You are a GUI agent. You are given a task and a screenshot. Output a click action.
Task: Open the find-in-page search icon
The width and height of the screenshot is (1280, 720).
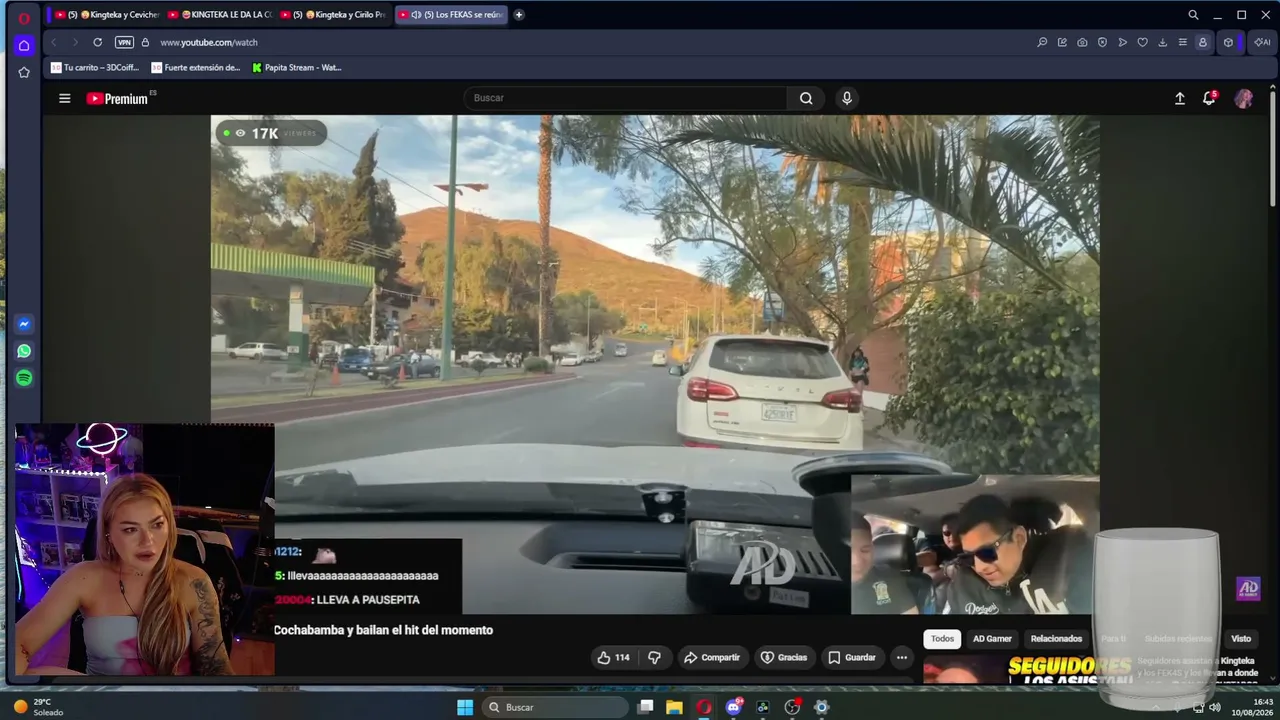pos(1042,42)
